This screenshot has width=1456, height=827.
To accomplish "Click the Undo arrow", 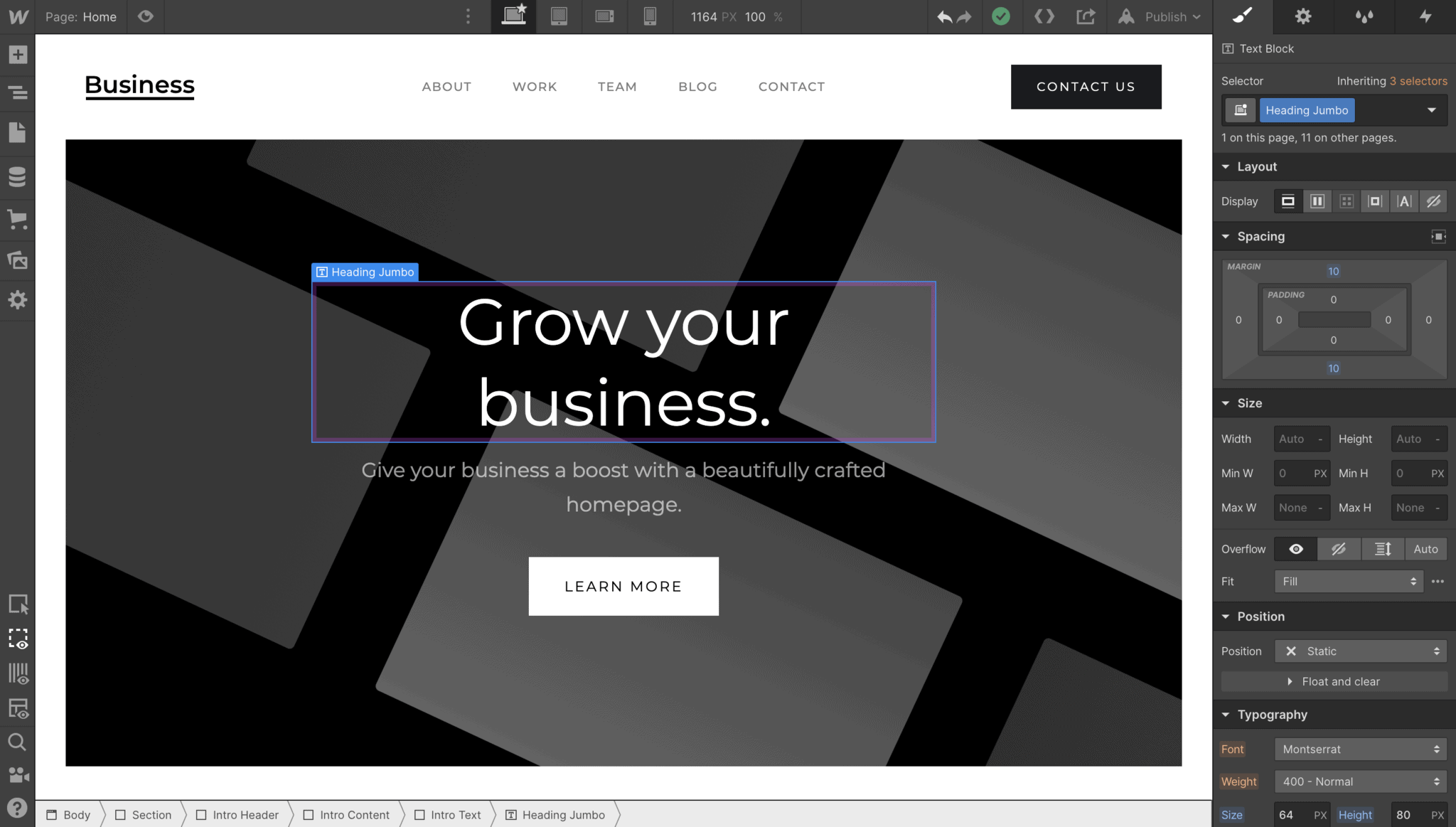I will point(943,17).
